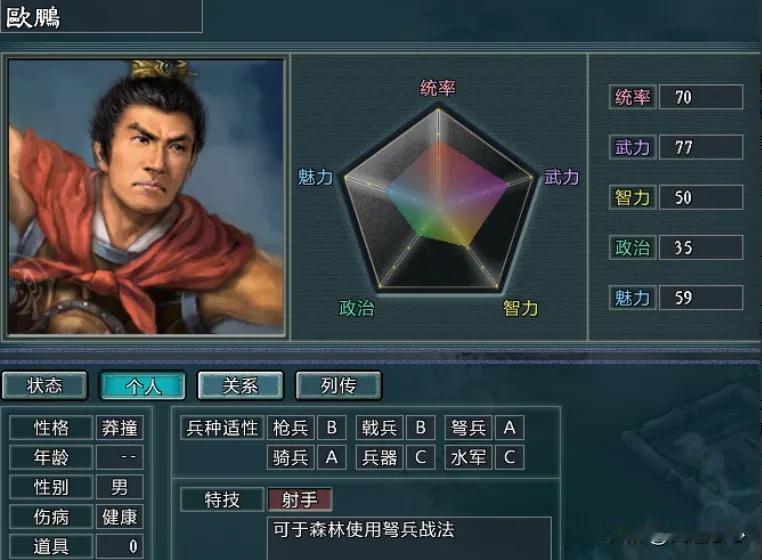Image resolution: width=762 pixels, height=560 pixels.
Task: Click the 欧鹏 character portrait
Action: [146, 197]
